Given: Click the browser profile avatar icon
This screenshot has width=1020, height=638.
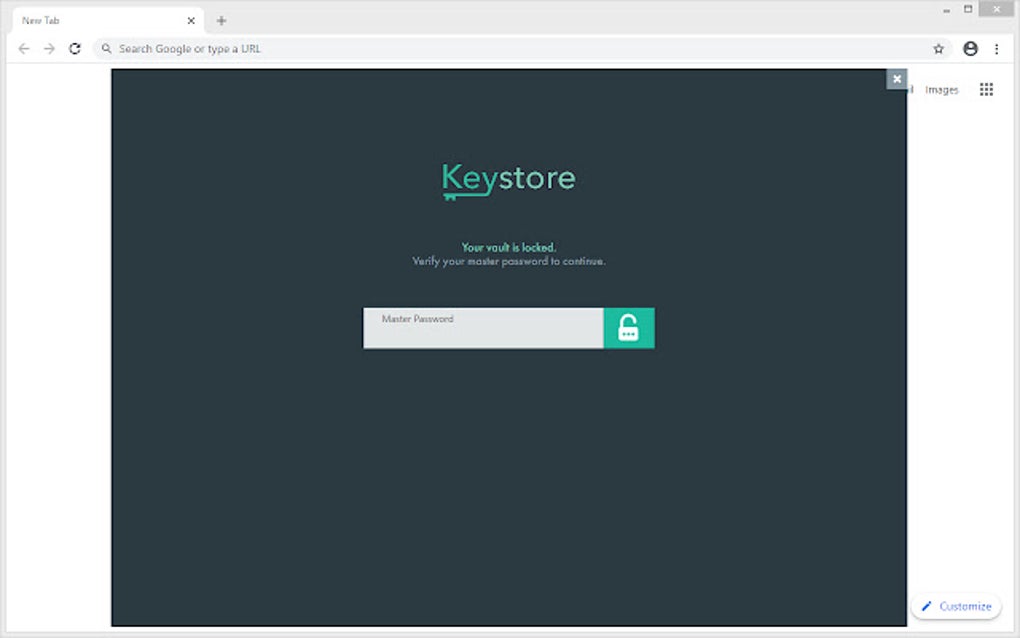Looking at the screenshot, I should (x=969, y=48).
